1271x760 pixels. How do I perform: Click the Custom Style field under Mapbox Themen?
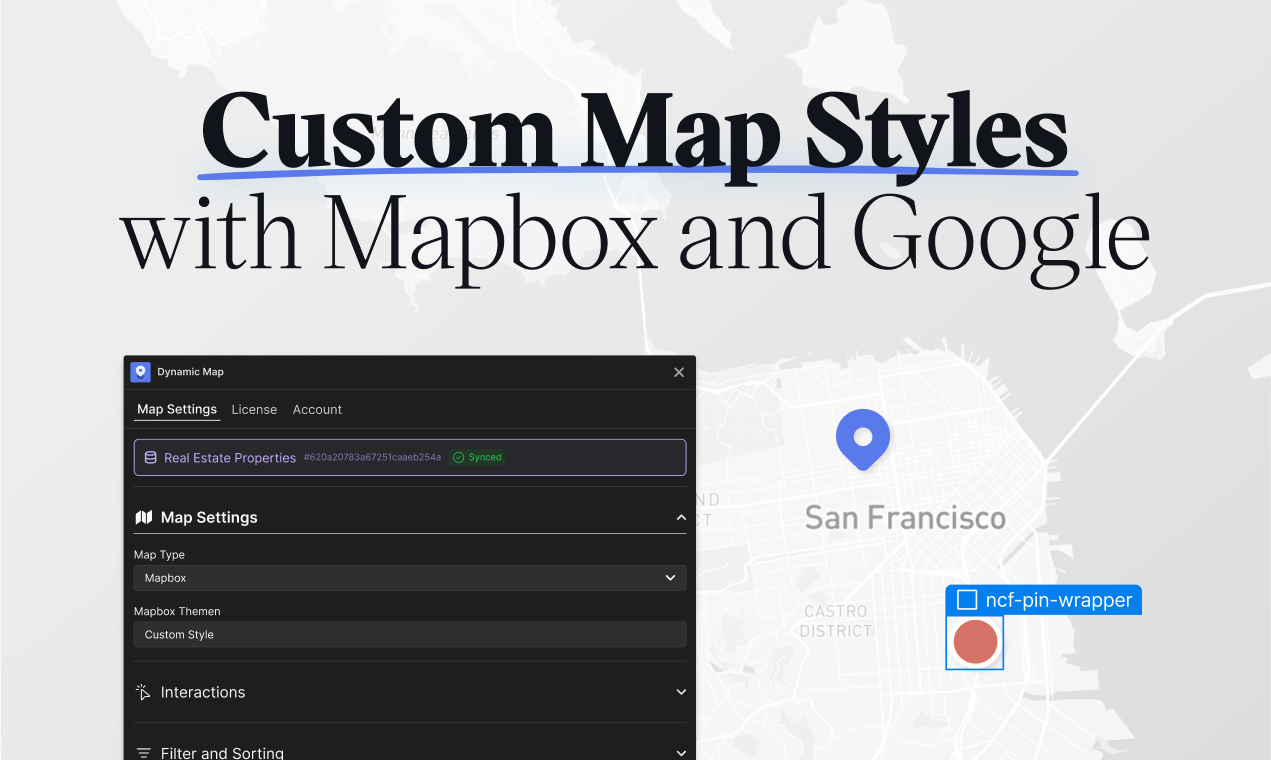point(410,634)
